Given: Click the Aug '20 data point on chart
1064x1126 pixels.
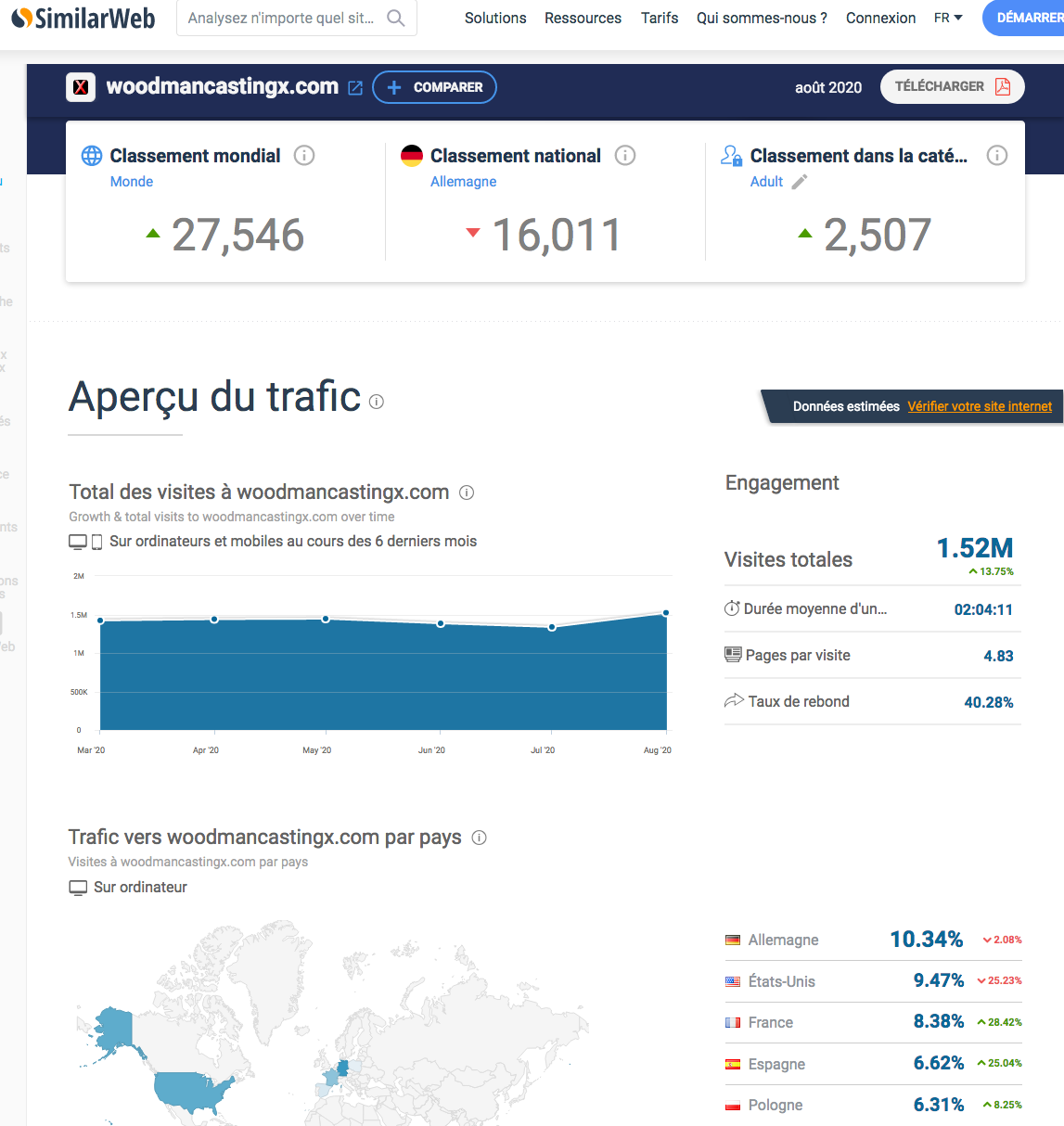Looking at the screenshot, I should pyautogui.click(x=666, y=613).
